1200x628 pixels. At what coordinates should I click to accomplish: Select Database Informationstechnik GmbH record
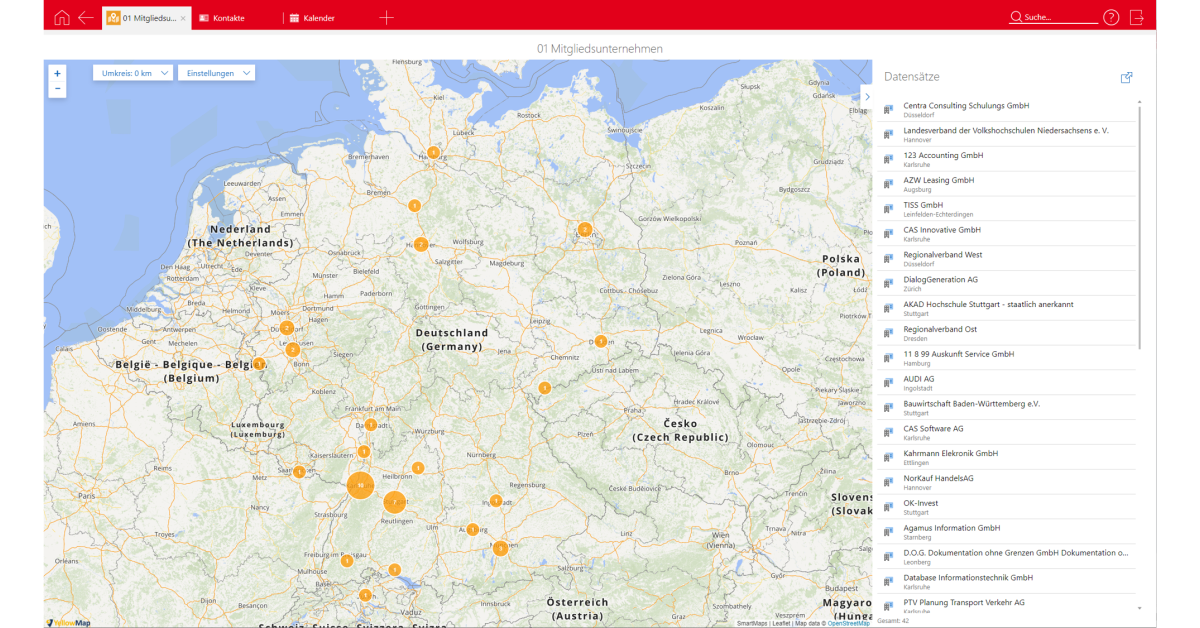click(x=1007, y=581)
